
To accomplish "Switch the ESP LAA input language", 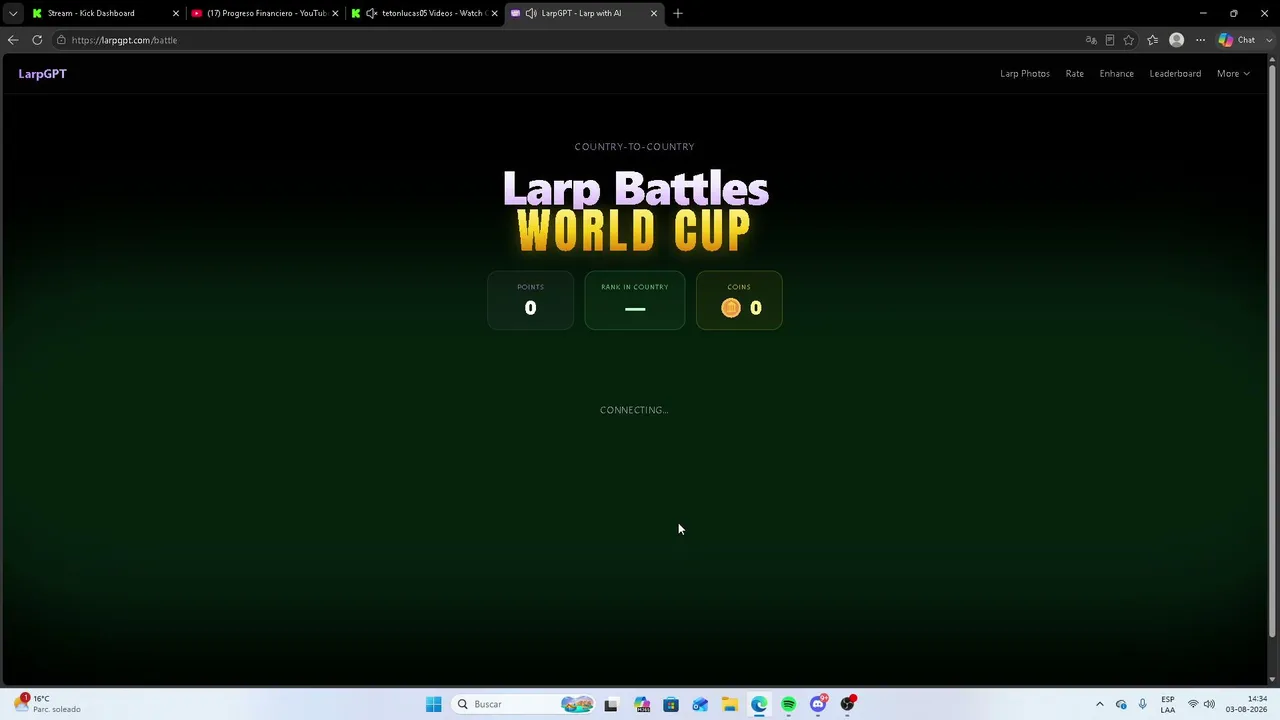I will pos(1168,704).
